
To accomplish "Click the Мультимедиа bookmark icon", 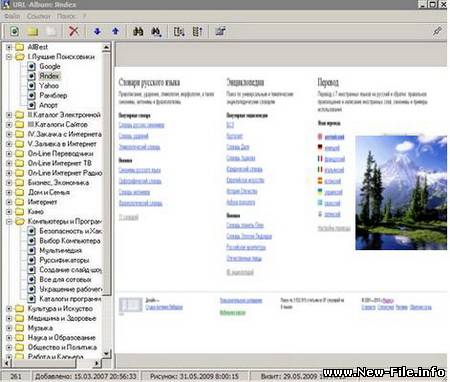I will (x=31, y=250).
